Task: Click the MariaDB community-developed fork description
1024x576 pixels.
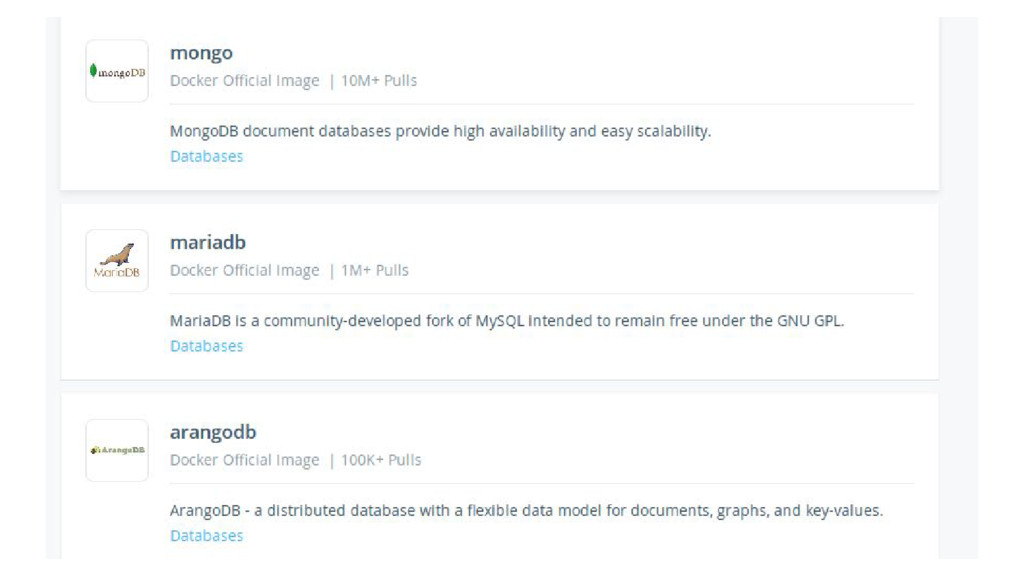Action: pos(507,321)
